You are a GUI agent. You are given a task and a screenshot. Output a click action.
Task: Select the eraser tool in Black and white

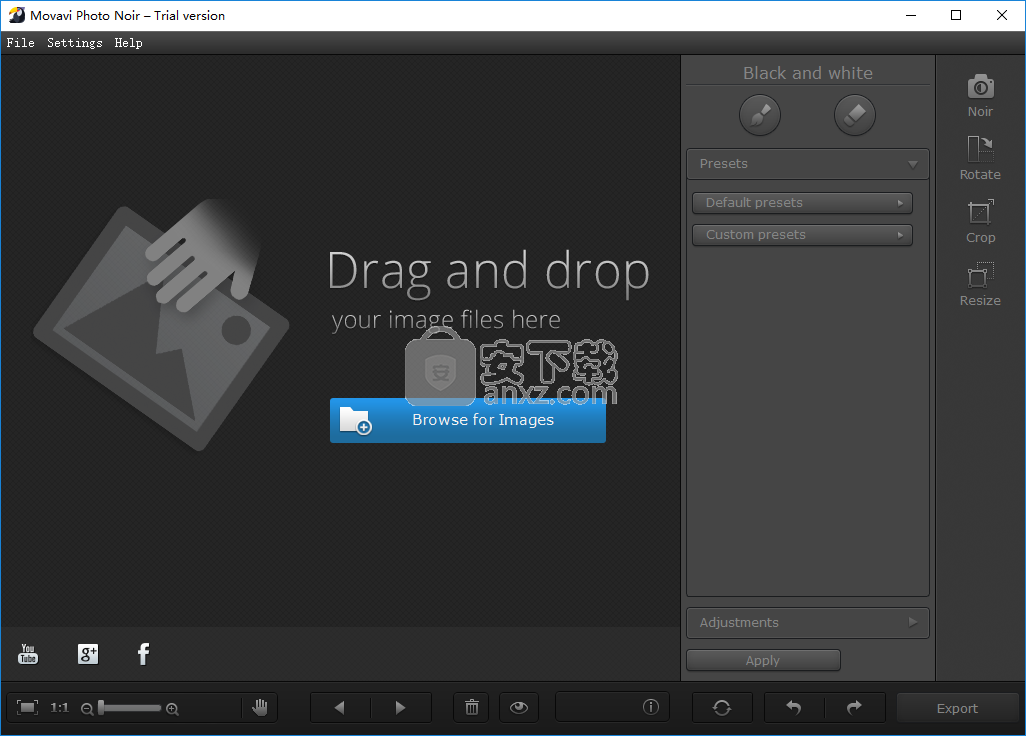[x=855, y=115]
